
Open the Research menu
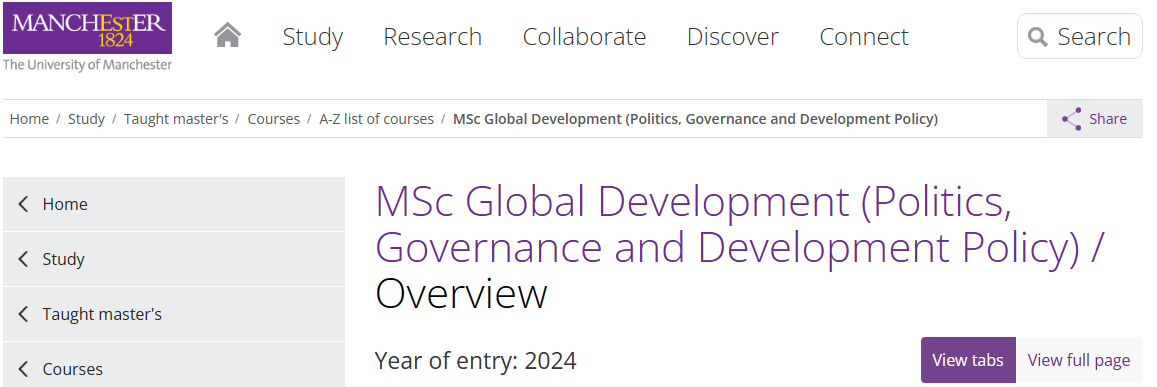click(x=432, y=36)
